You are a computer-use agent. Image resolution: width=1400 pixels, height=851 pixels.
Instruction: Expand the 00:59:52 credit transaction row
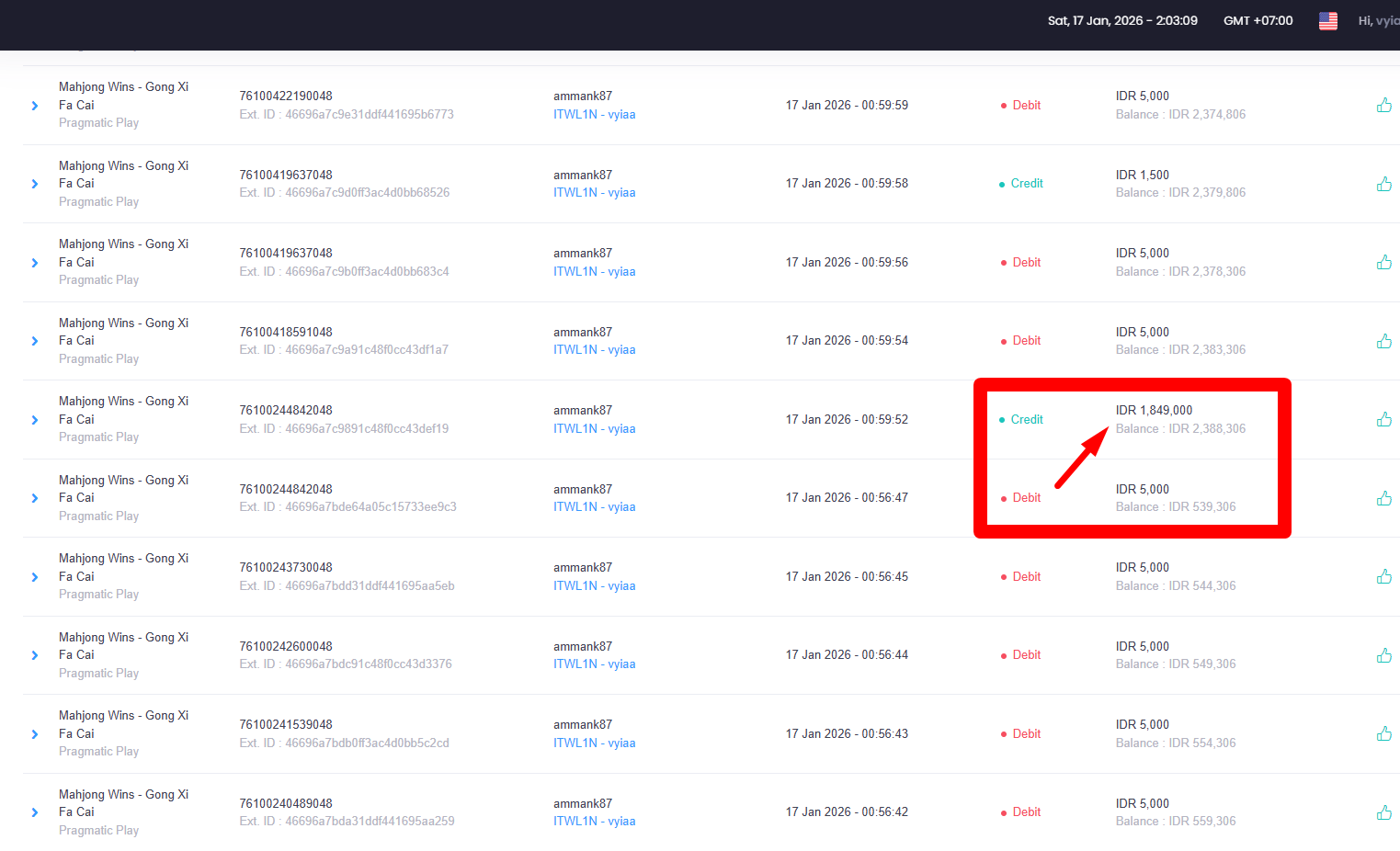click(35, 420)
